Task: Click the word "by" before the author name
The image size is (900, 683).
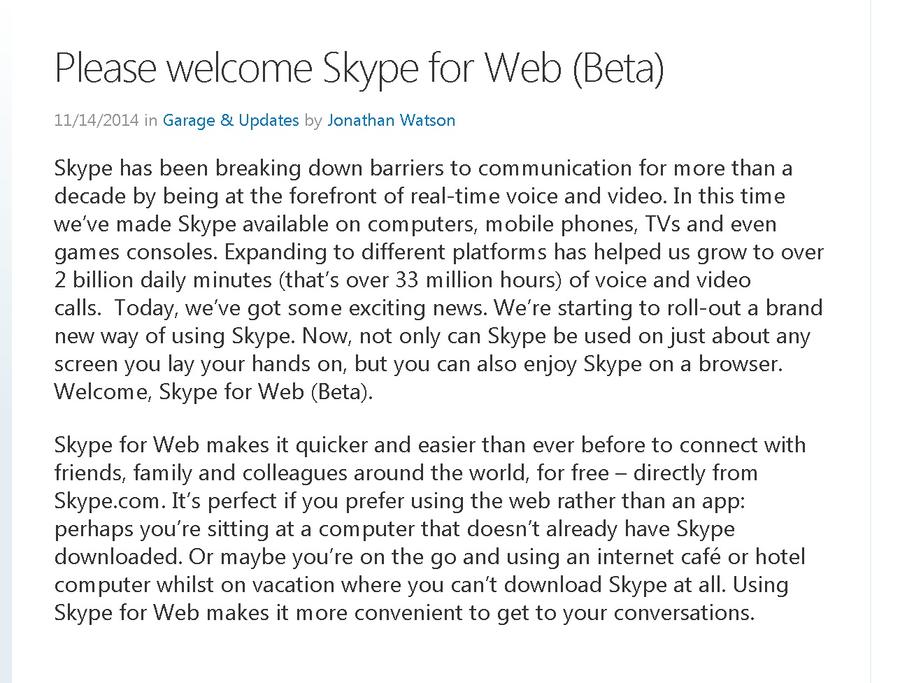Action: coord(313,121)
